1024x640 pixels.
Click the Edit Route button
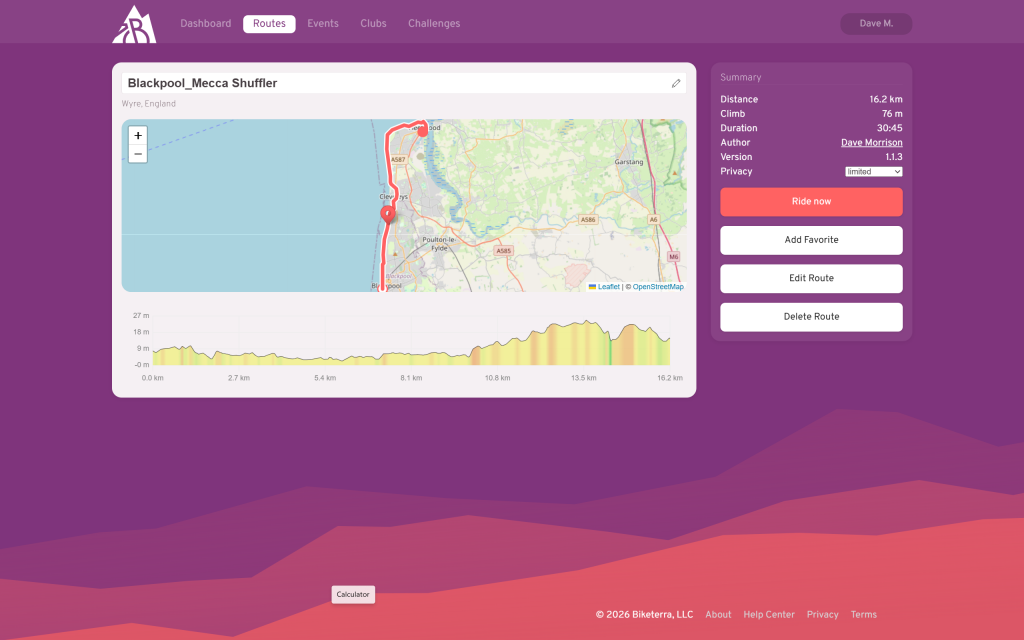[811, 278]
